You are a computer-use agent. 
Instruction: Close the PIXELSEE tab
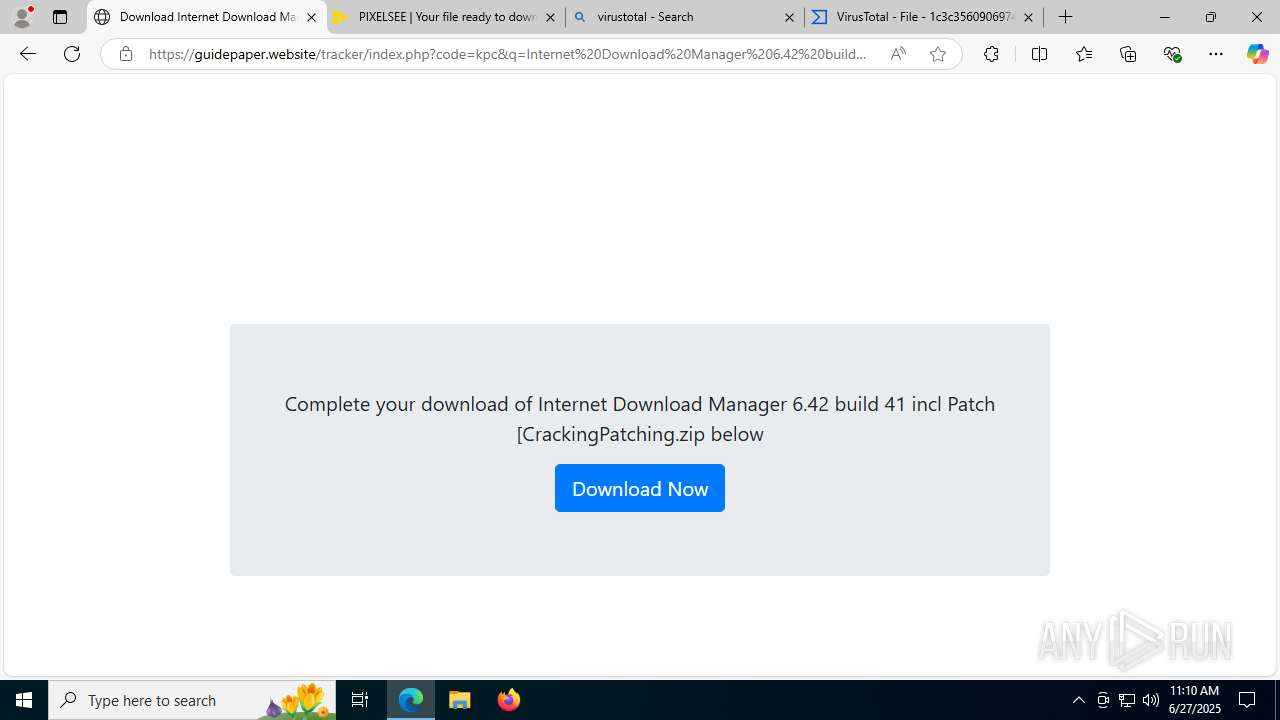pyautogui.click(x=550, y=17)
